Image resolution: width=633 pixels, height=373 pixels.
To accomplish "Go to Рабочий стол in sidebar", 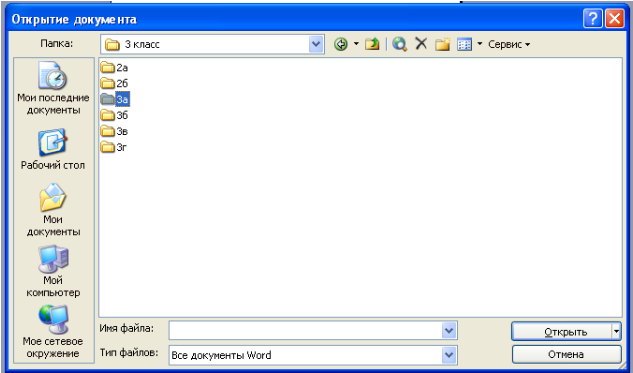I will (x=53, y=149).
